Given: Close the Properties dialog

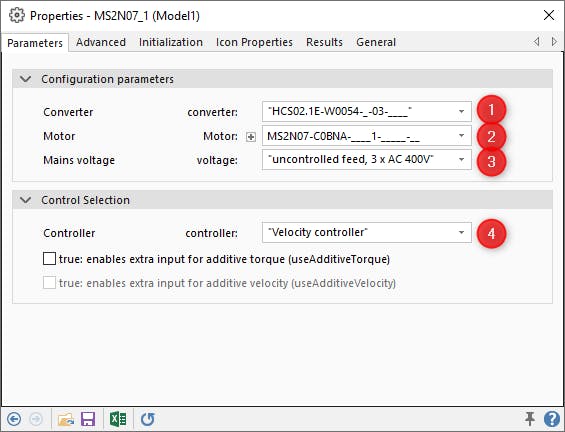Looking at the screenshot, I should click(x=549, y=15).
